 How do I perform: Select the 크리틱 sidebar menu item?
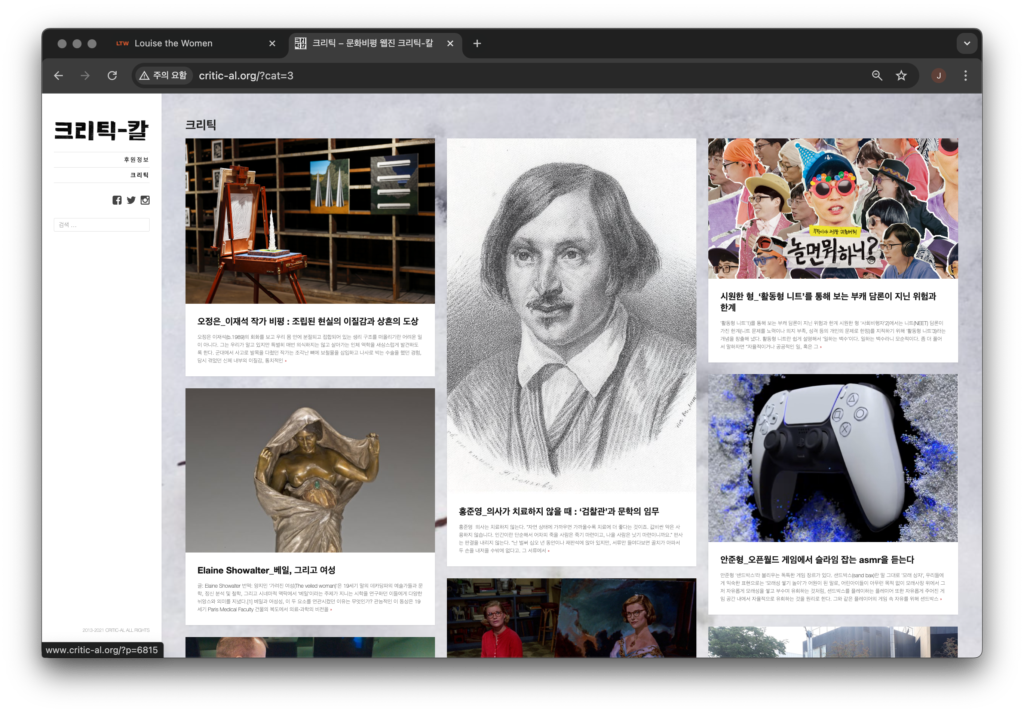[x=139, y=175]
